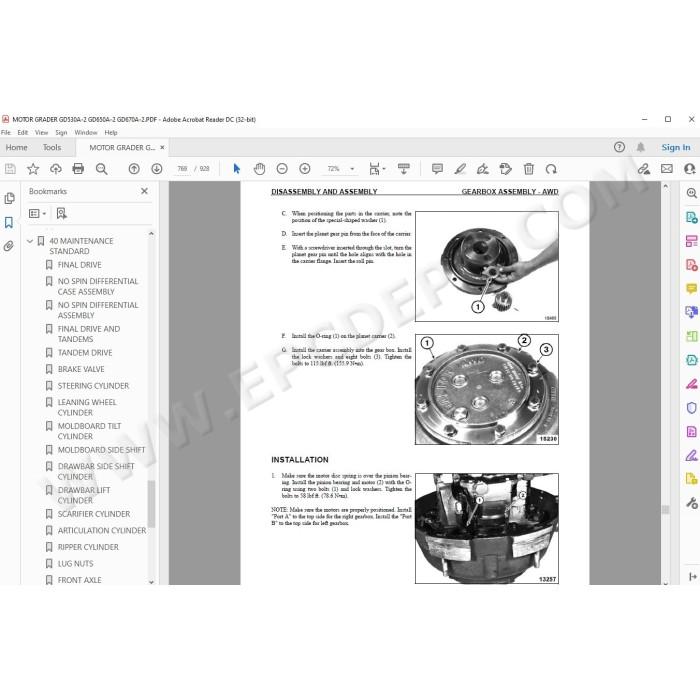This screenshot has width=700, height=700.
Task: Switch to the Tools tab
Action: (52, 147)
